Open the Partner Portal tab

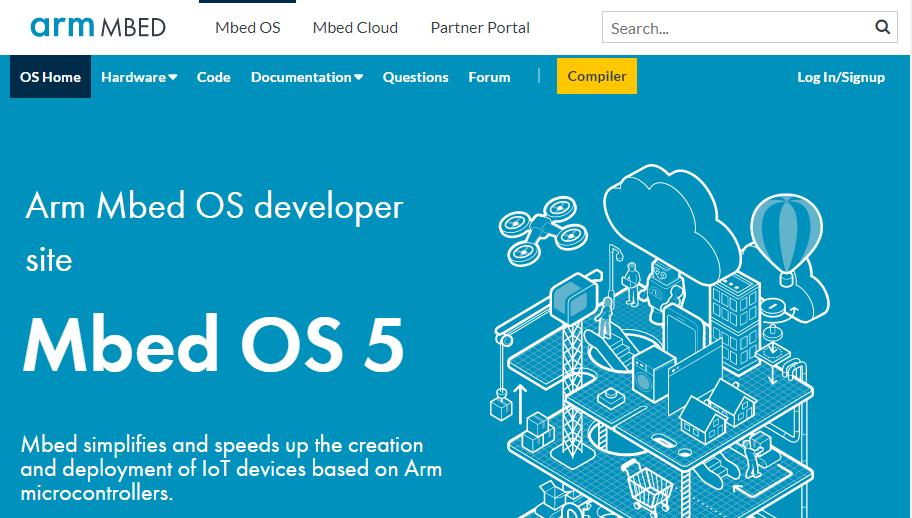click(480, 27)
